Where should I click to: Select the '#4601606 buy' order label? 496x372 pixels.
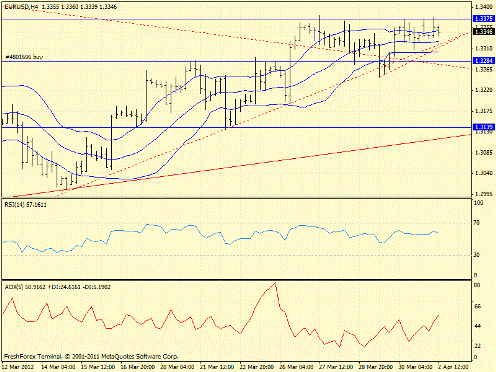click(24, 57)
